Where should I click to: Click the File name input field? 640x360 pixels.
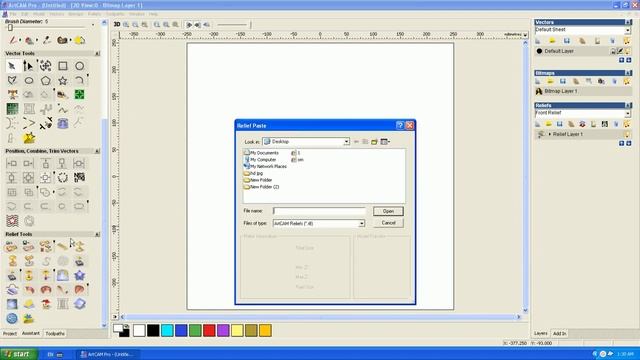click(319, 211)
